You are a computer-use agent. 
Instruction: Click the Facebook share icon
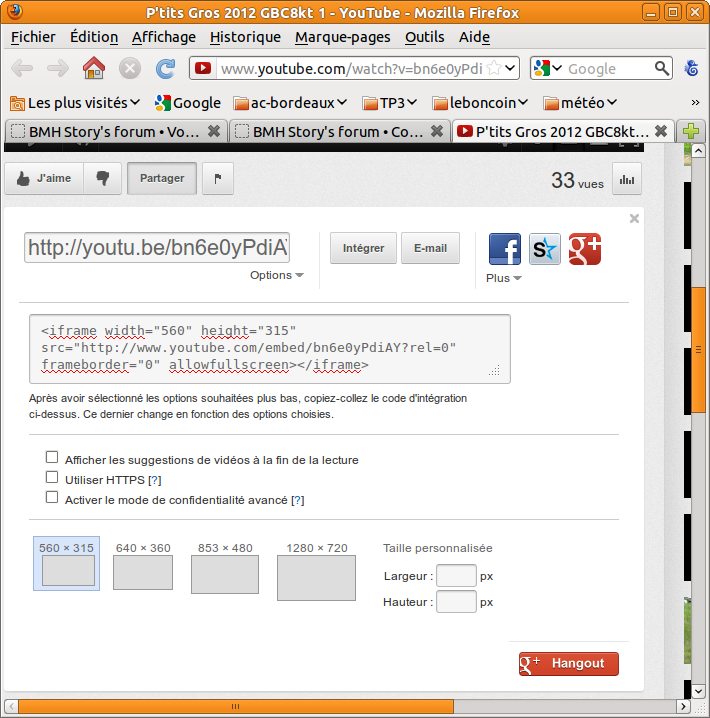(504, 249)
